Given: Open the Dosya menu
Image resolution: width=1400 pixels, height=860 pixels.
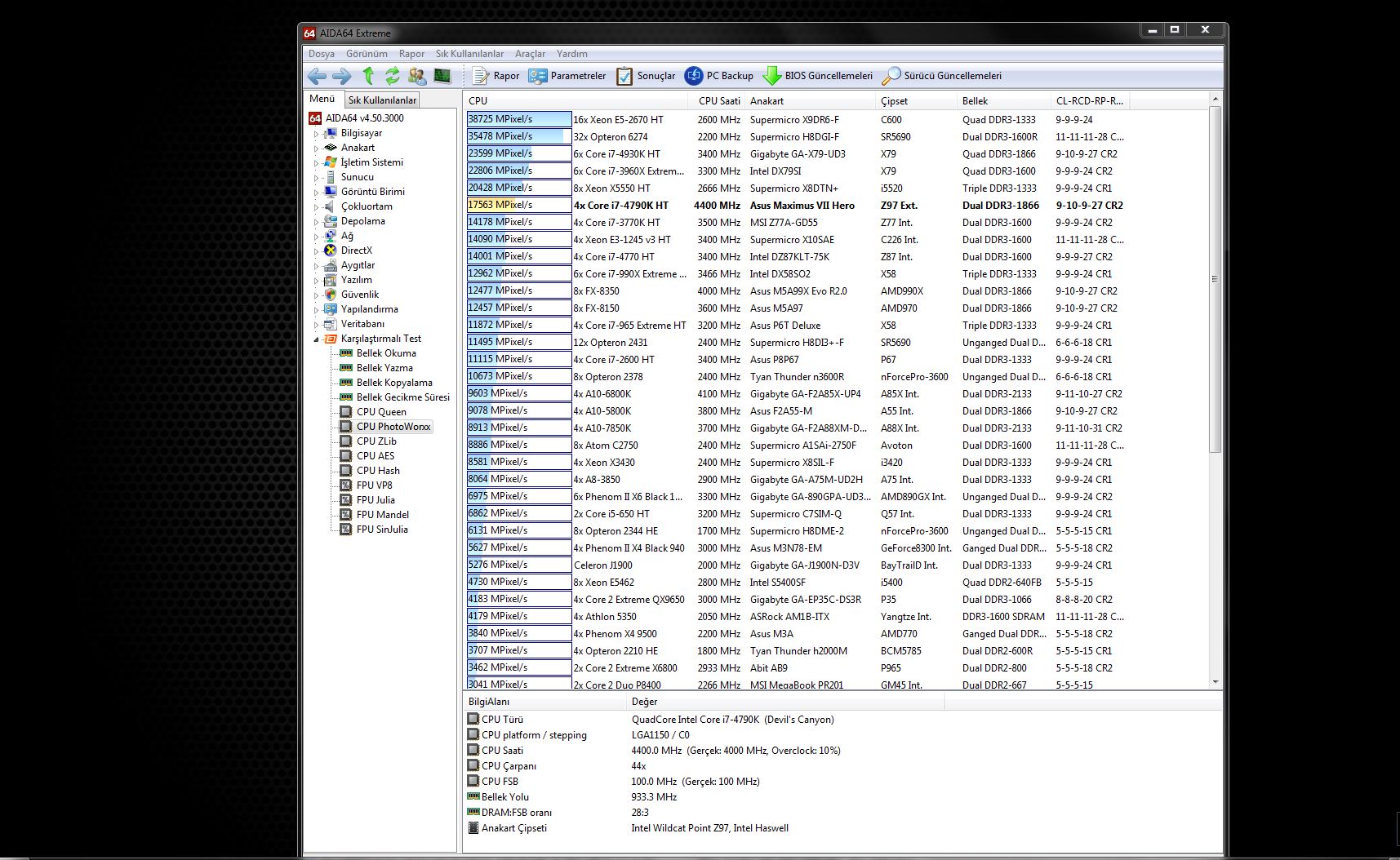Looking at the screenshot, I should 322,54.
